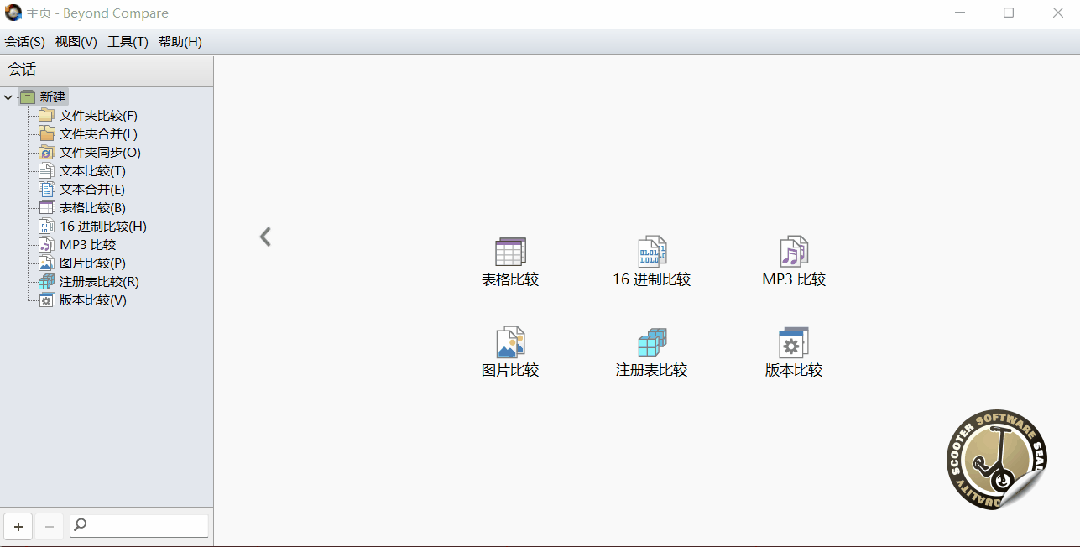The width and height of the screenshot is (1080, 547).
Task: Start an MP3 比较 session icon
Action: 793,252
